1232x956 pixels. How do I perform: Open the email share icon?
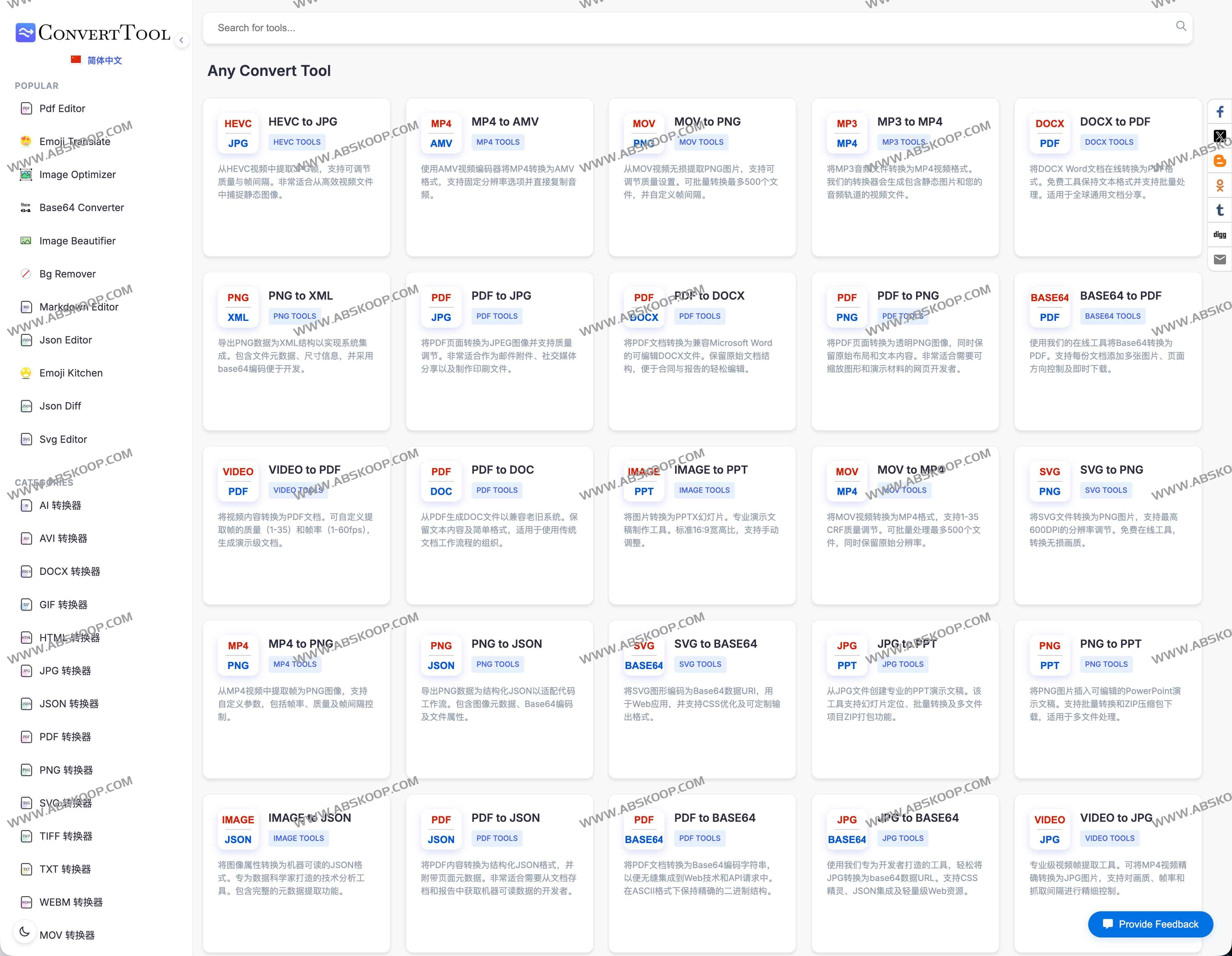point(1220,259)
